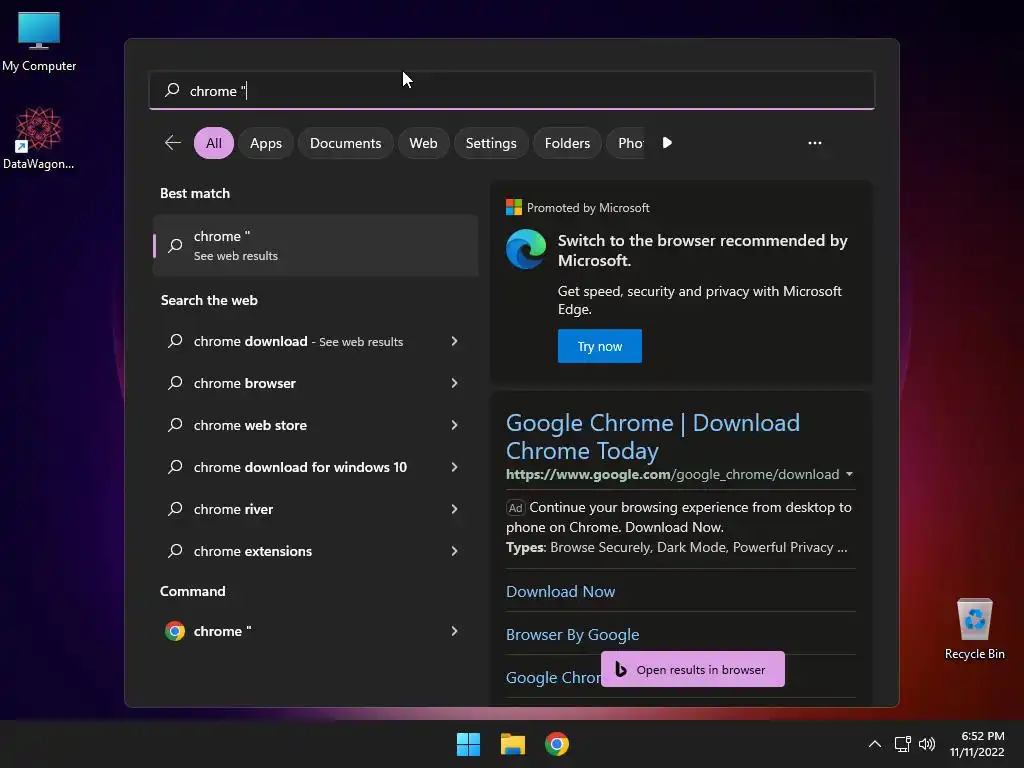Switch to the Apps filter tab
Screen dimensions: 1024x768
point(266,143)
